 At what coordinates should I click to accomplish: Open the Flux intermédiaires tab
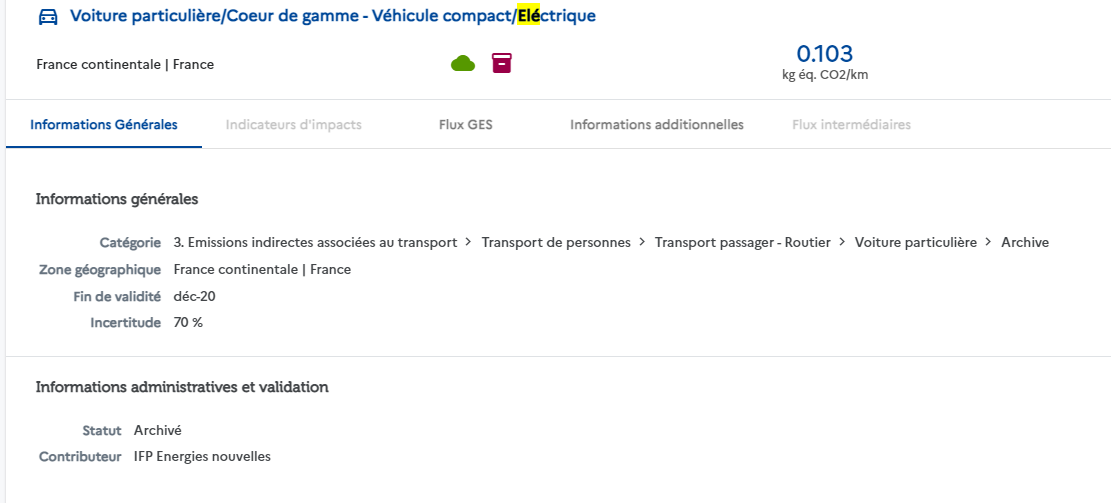click(x=851, y=125)
